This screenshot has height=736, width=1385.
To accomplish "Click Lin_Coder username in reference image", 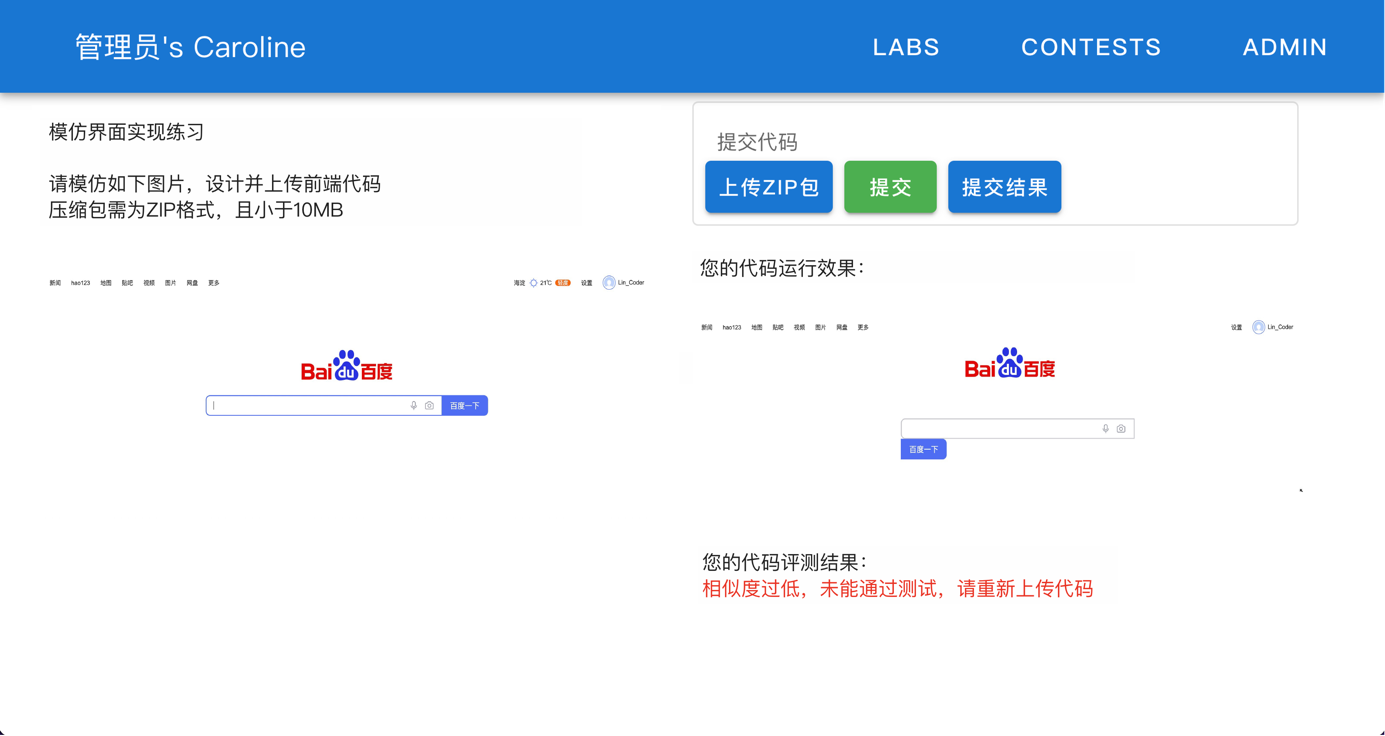I will 631,283.
